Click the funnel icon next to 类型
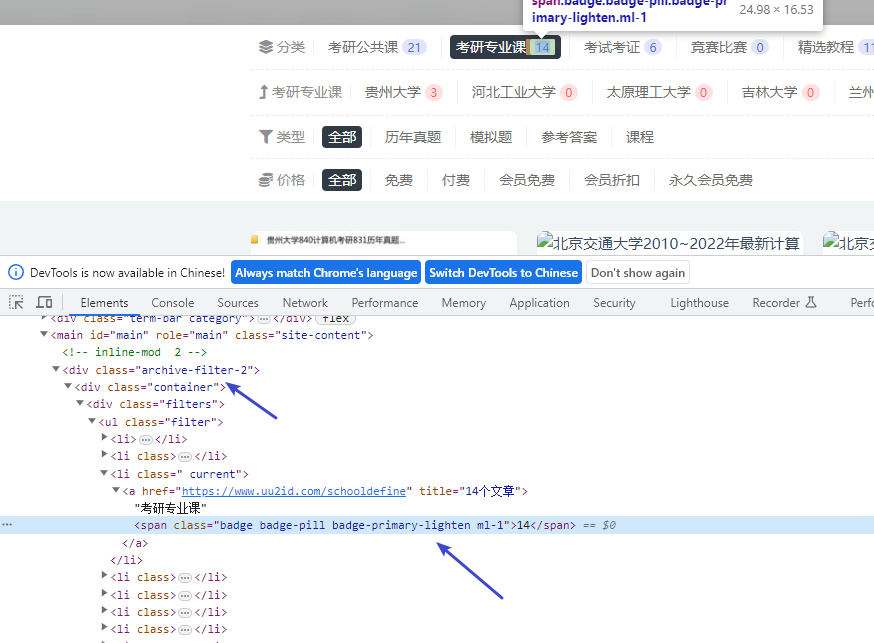The width and height of the screenshot is (874, 643). click(265, 137)
